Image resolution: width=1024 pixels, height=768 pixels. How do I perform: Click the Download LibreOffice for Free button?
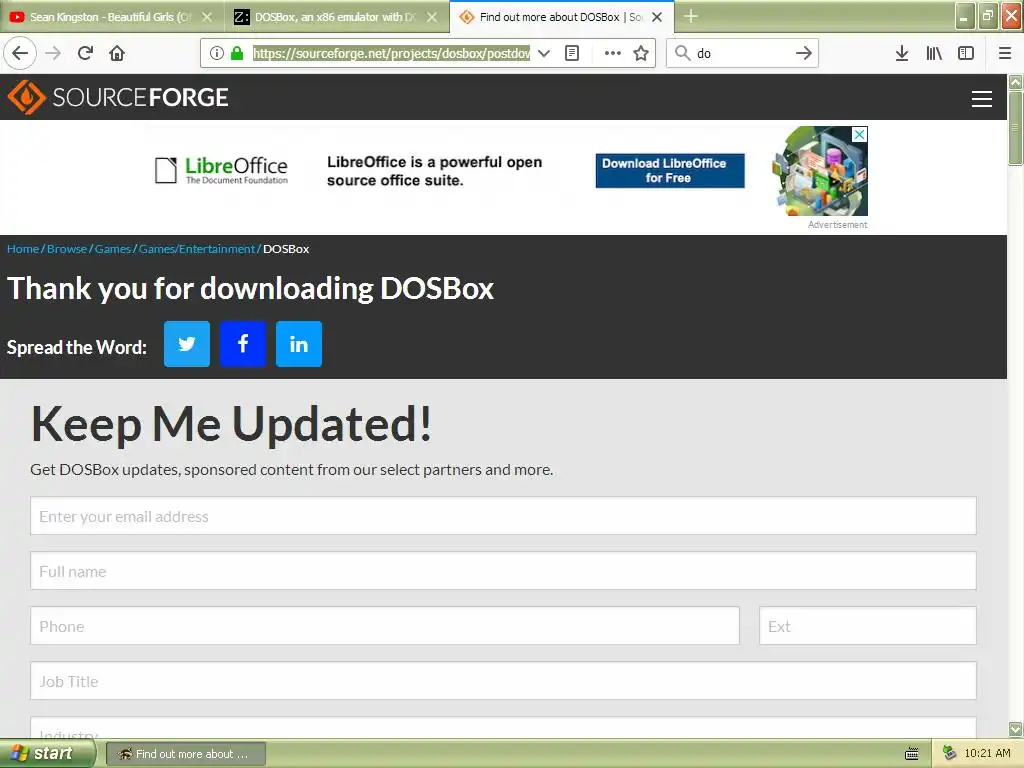[670, 170]
